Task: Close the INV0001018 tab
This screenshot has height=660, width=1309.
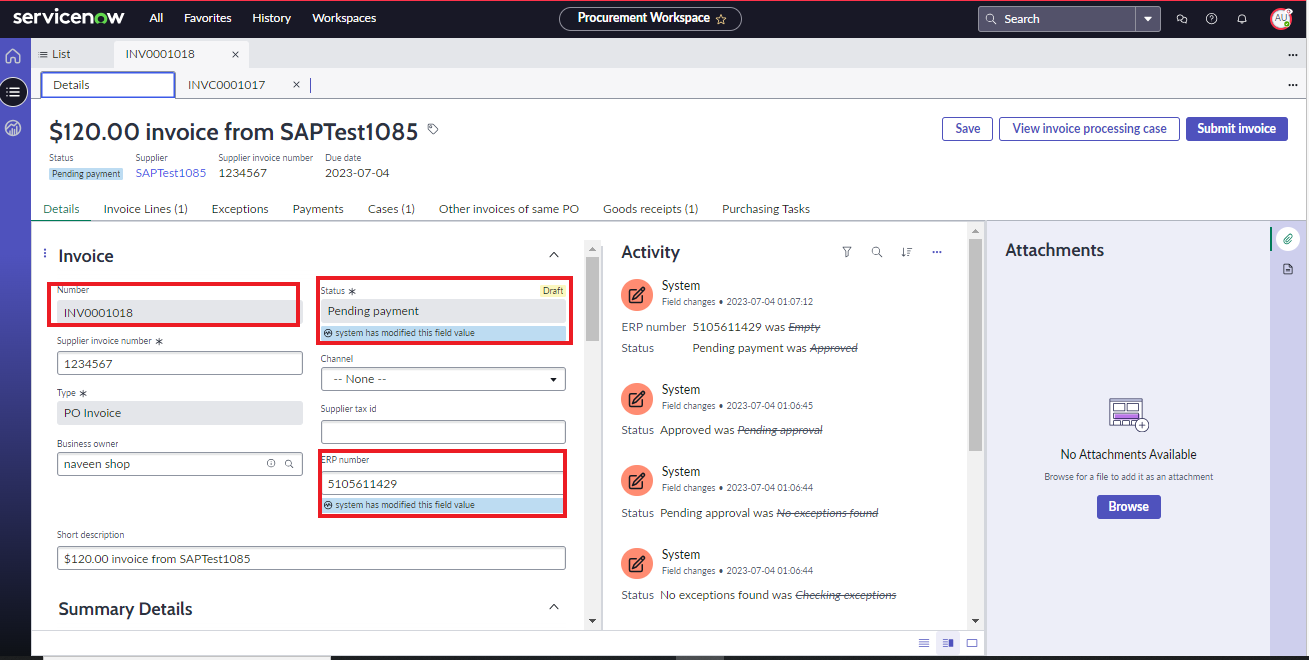Action: (x=235, y=54)
